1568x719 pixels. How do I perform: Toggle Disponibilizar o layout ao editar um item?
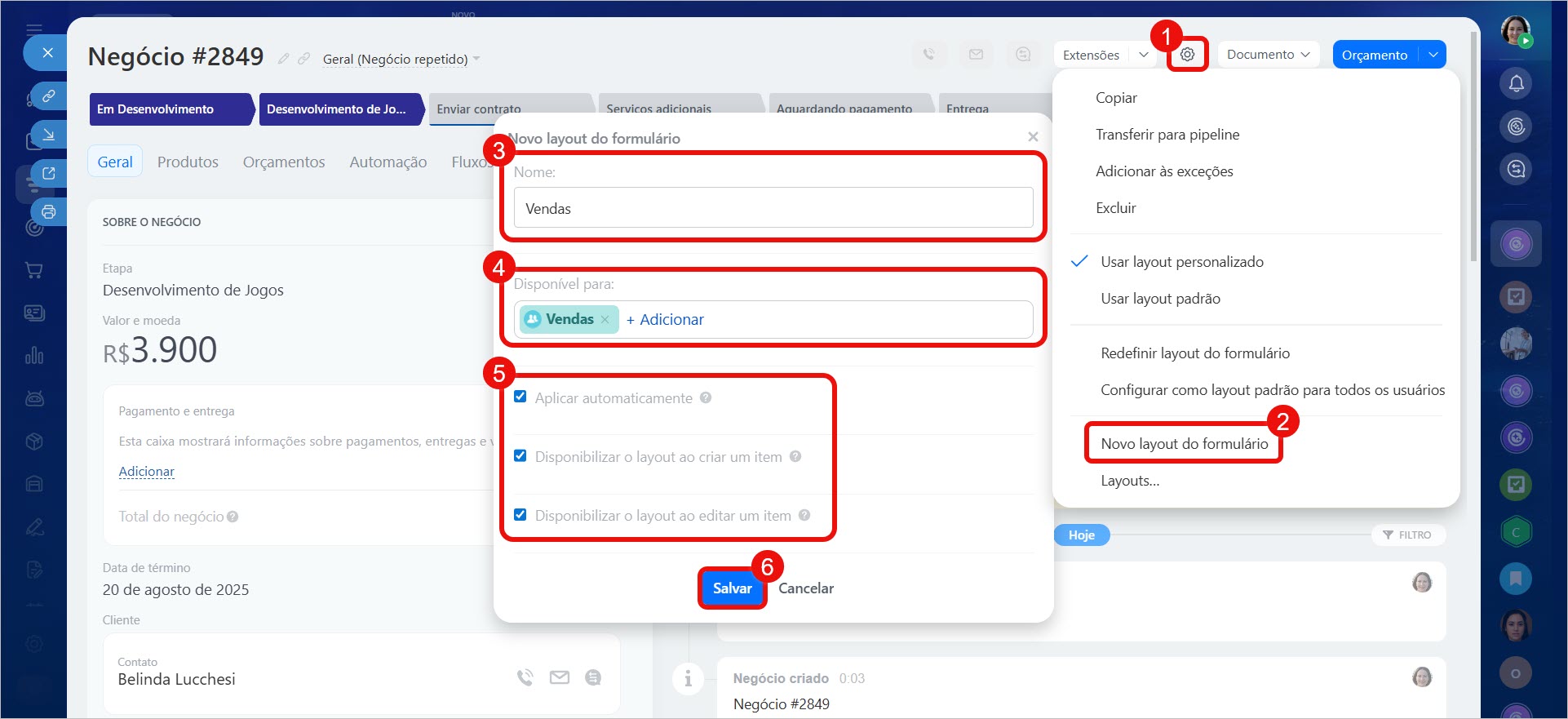520,515
